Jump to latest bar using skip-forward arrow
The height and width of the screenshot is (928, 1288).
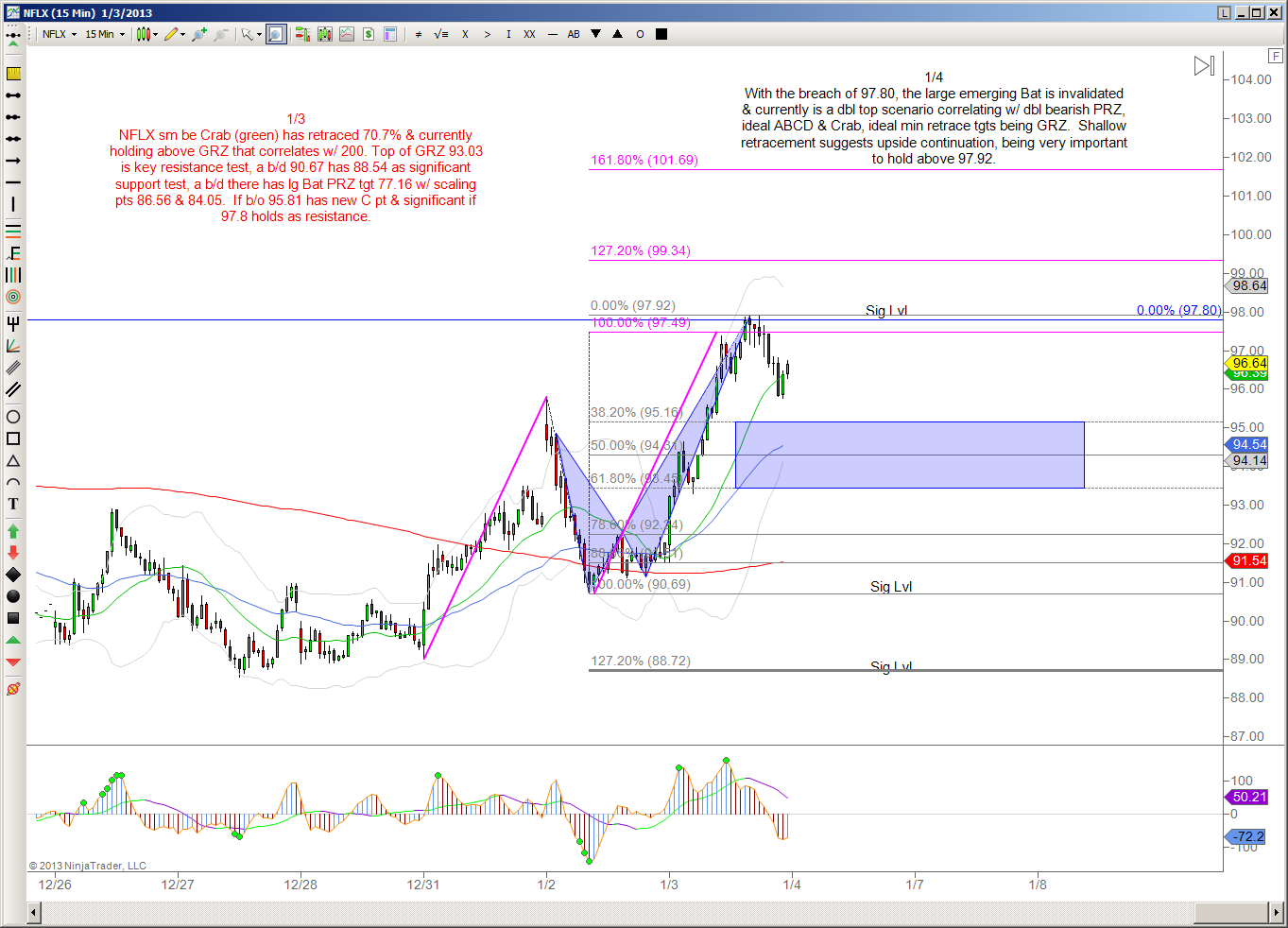coord(1204,66)
